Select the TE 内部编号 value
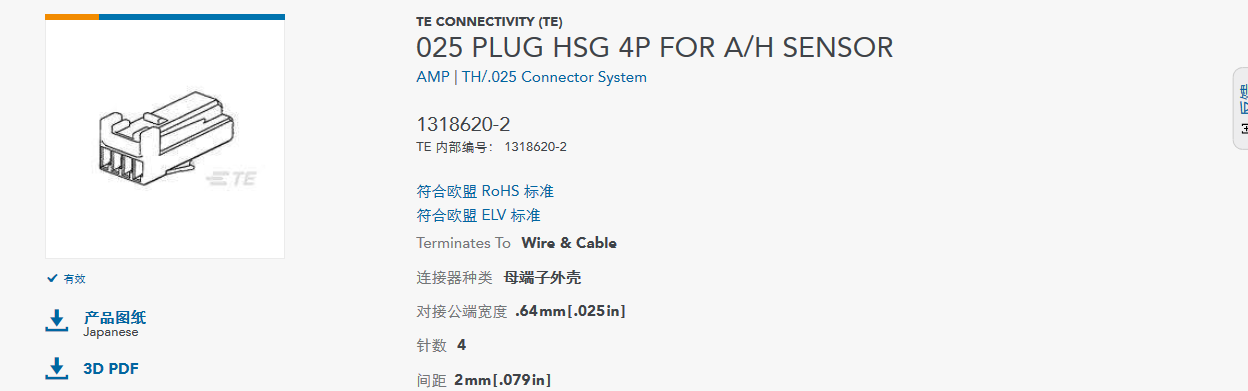Image resolution: width=1248 pixels, height=391 pixels. 535,147
